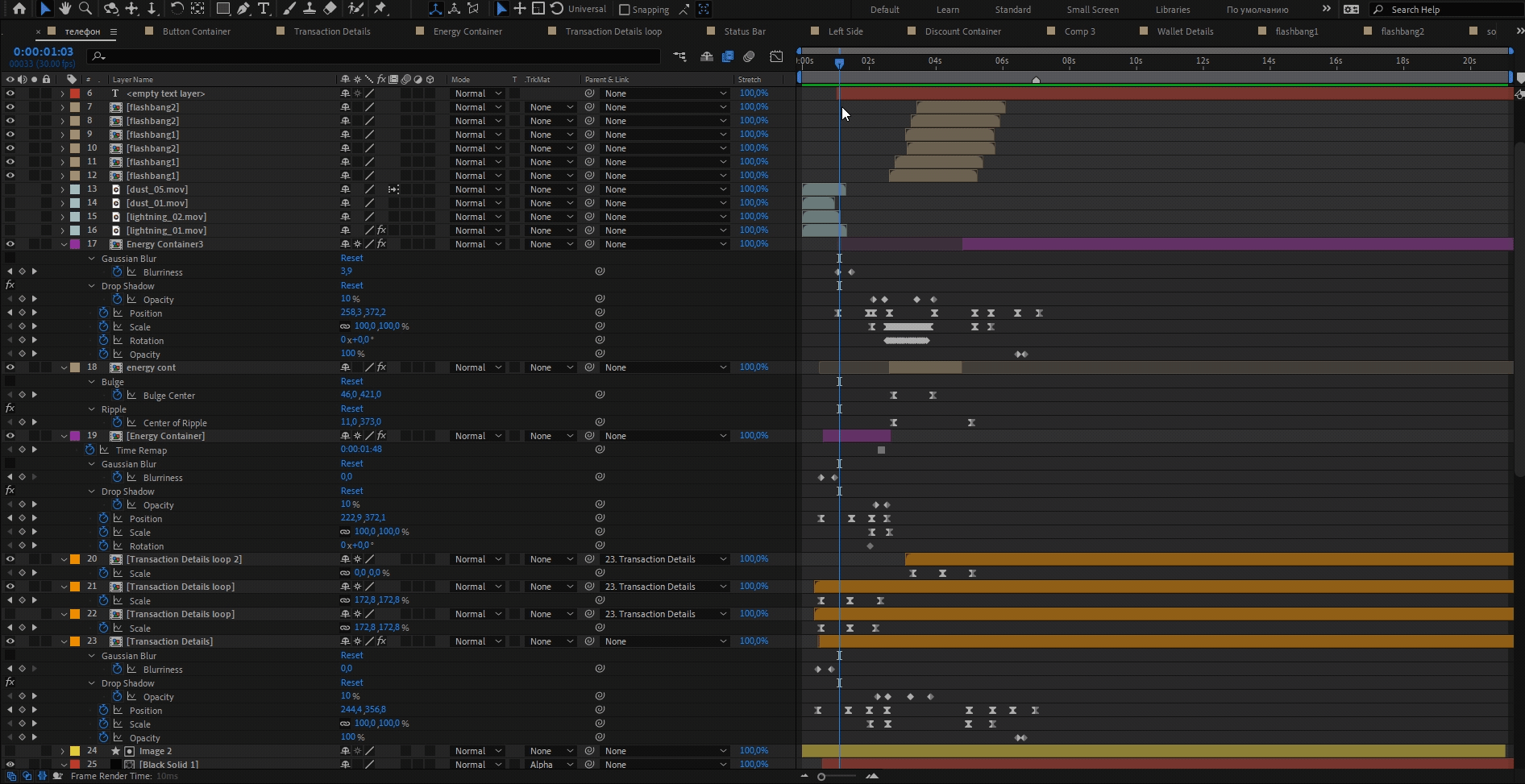1525x784 pixels.
Task: Click the timeline zoom slider handle
Action: pos(821,777)
